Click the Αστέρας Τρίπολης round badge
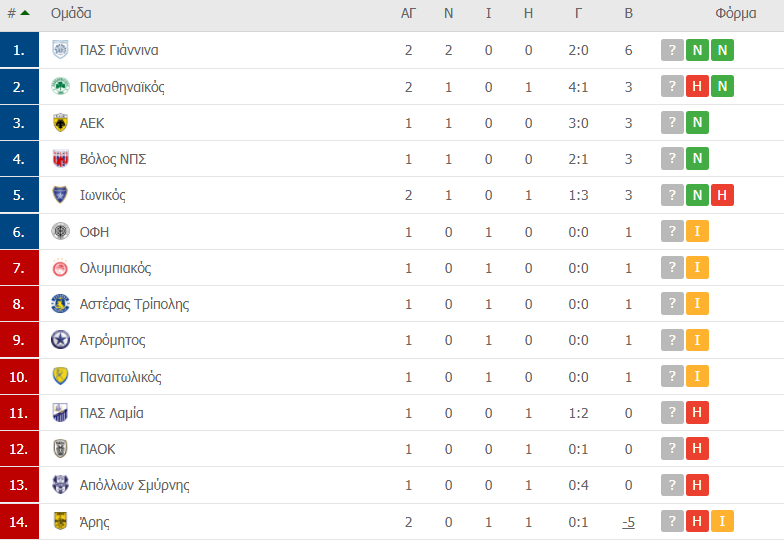Screen dimensions: 784x544 point(60,304)
